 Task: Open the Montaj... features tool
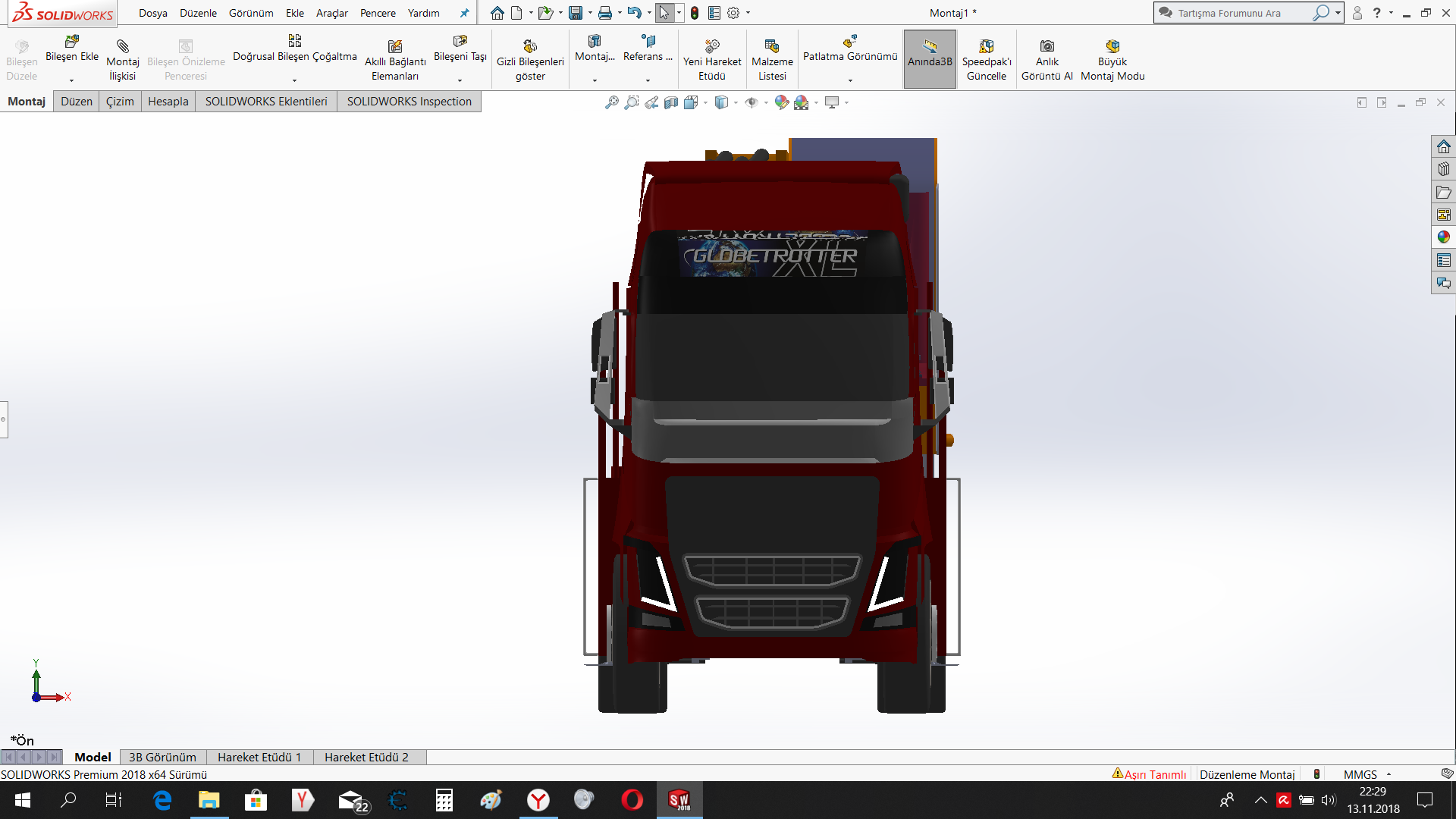pyautogui.click(x=595, y=49)
